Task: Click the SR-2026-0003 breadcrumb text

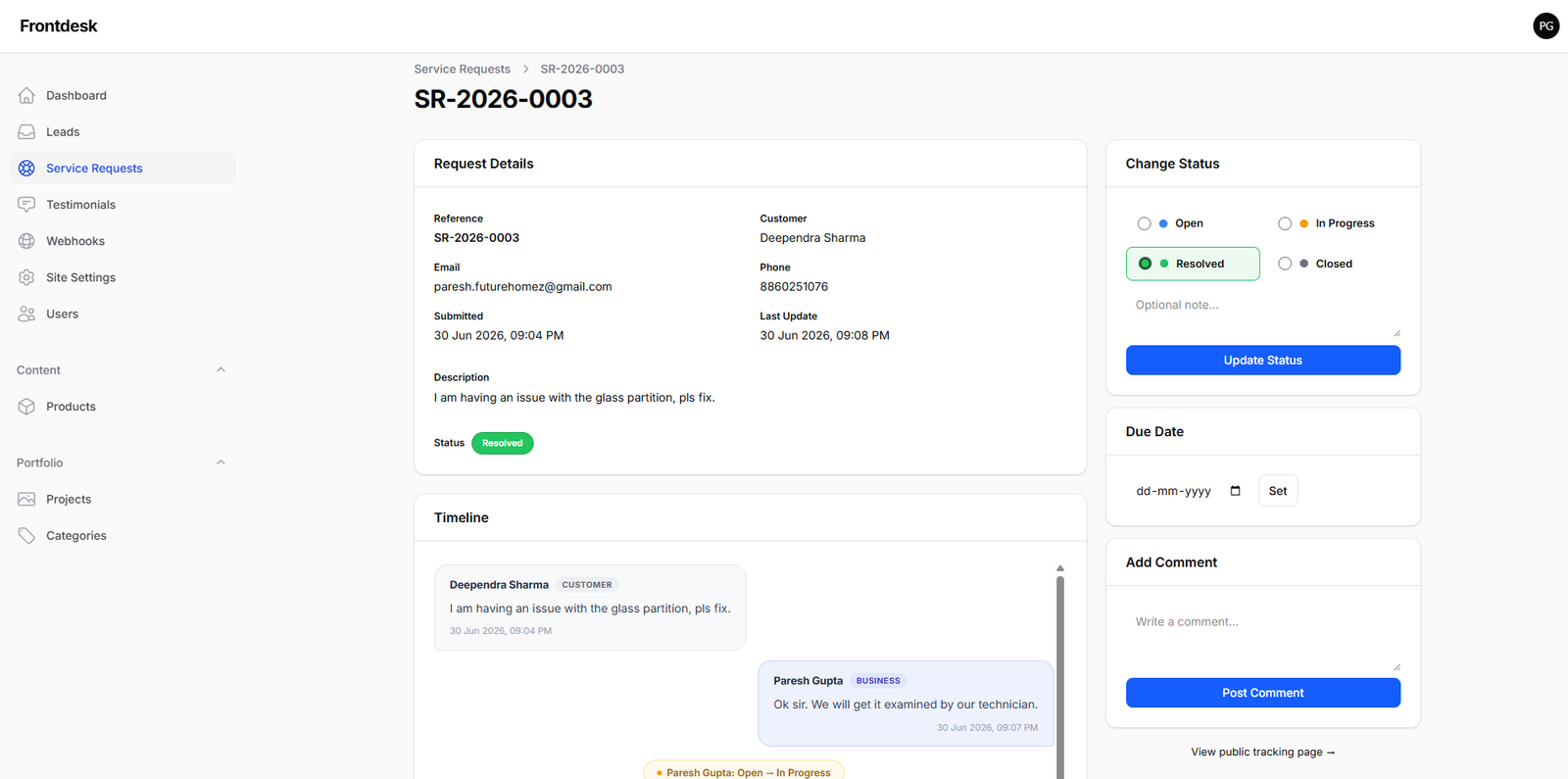Action: tap(582, 69)
